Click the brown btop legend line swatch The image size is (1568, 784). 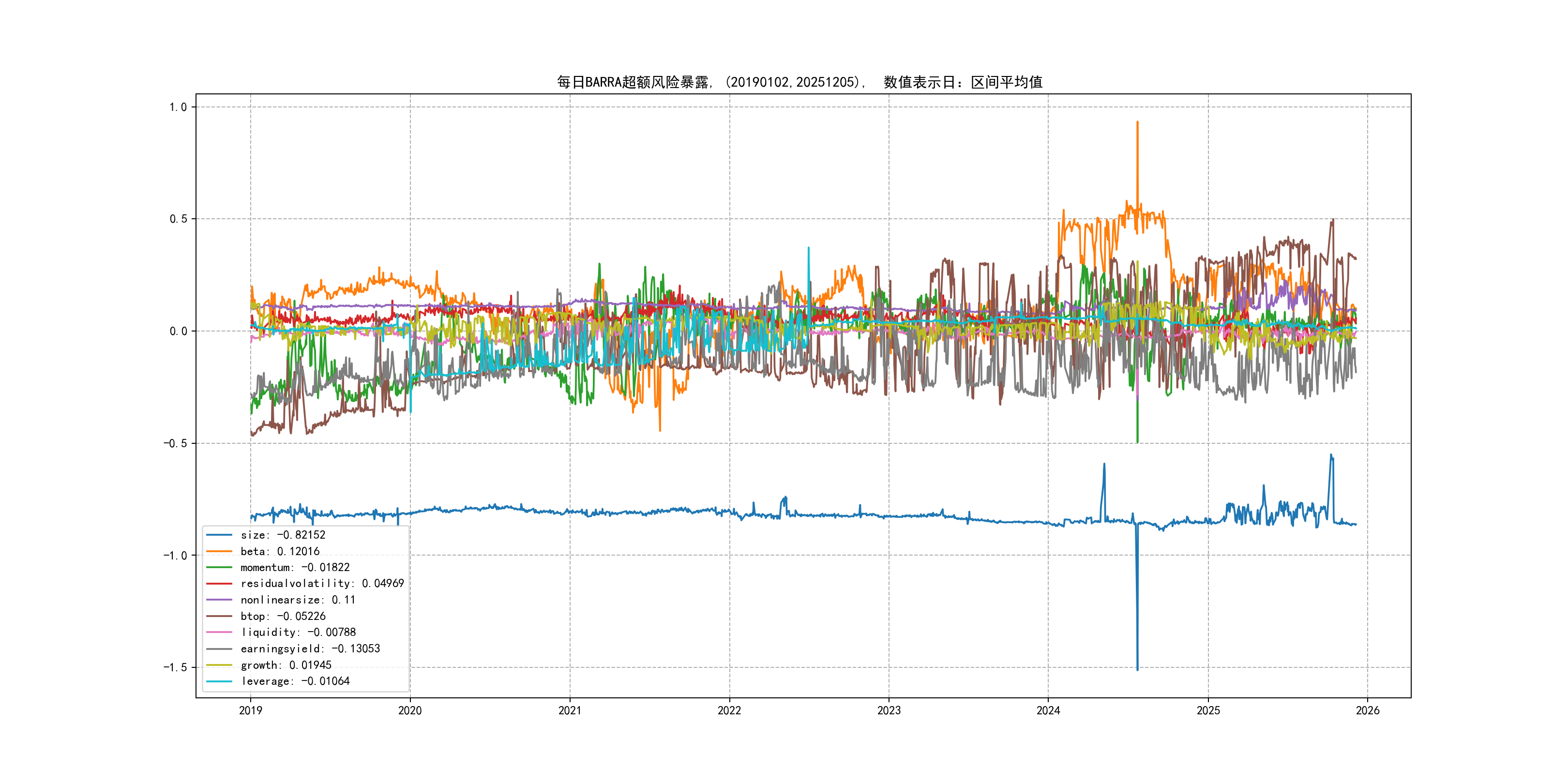pyautogui.click(x=219, y=616)
